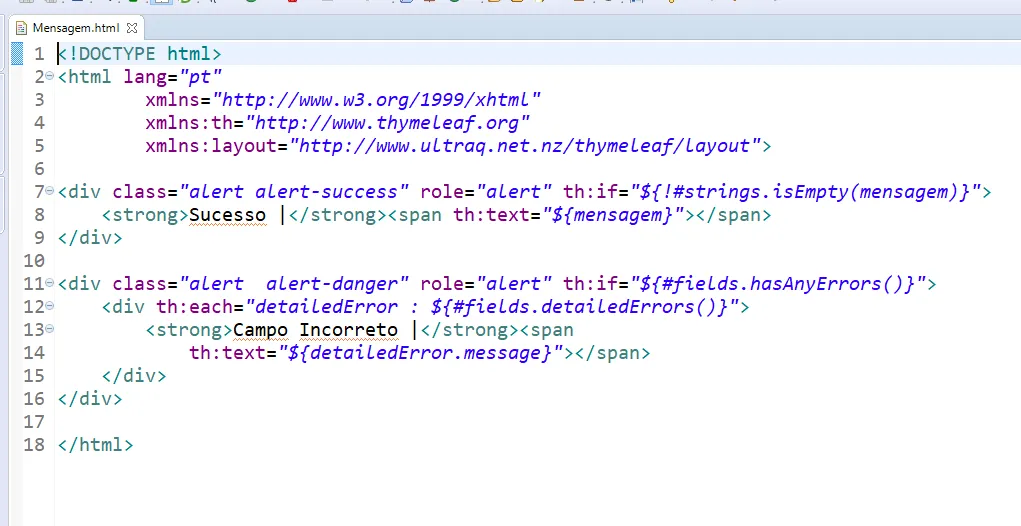The width and height of the screenshot is (1021, 526).
Task: Click the text "Campo Incorreto" on line 13
Action: [315, 329]
